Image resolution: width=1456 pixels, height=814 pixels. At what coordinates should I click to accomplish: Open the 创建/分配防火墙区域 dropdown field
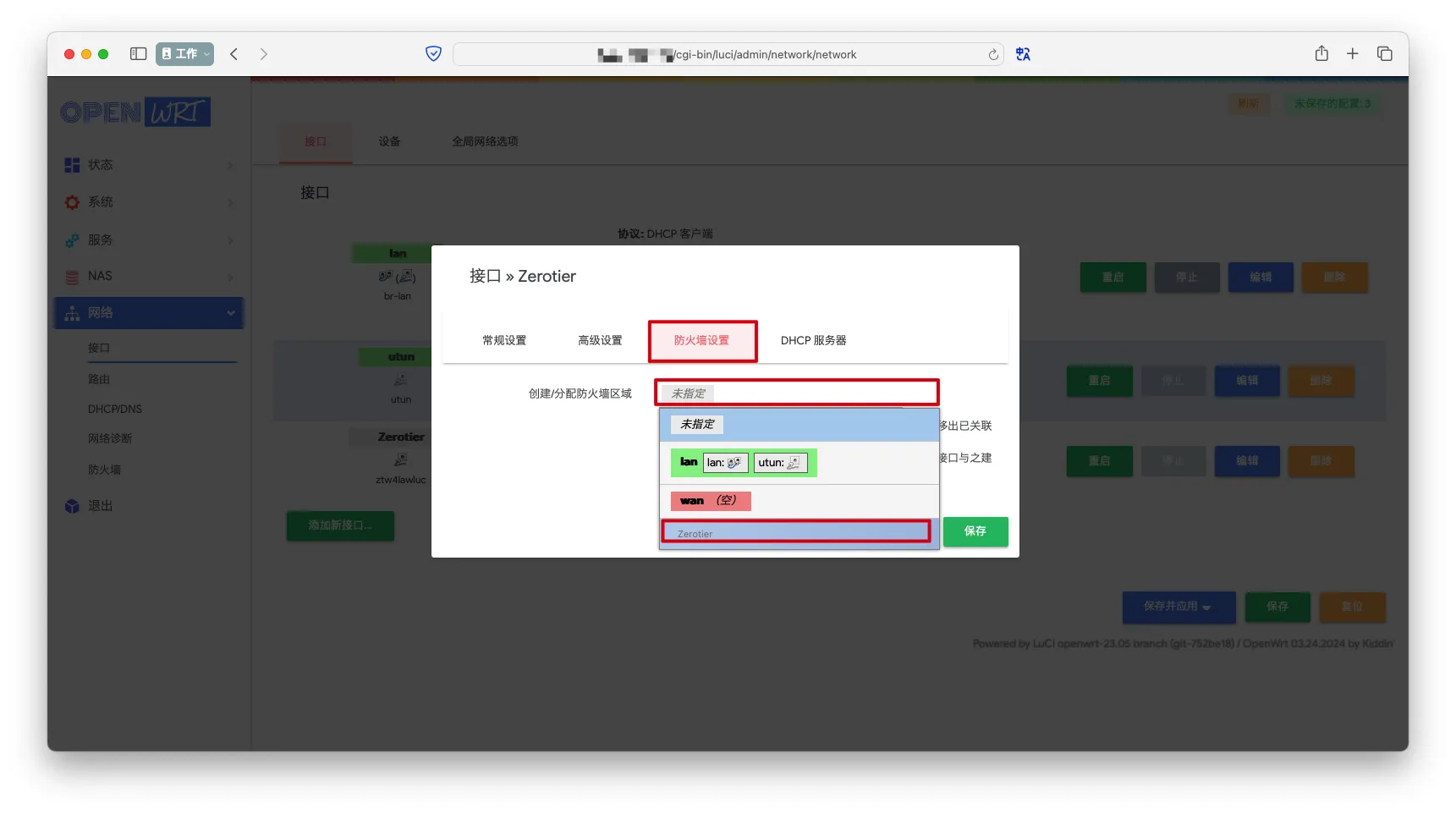pyautogui.click(x=795, y=393)
